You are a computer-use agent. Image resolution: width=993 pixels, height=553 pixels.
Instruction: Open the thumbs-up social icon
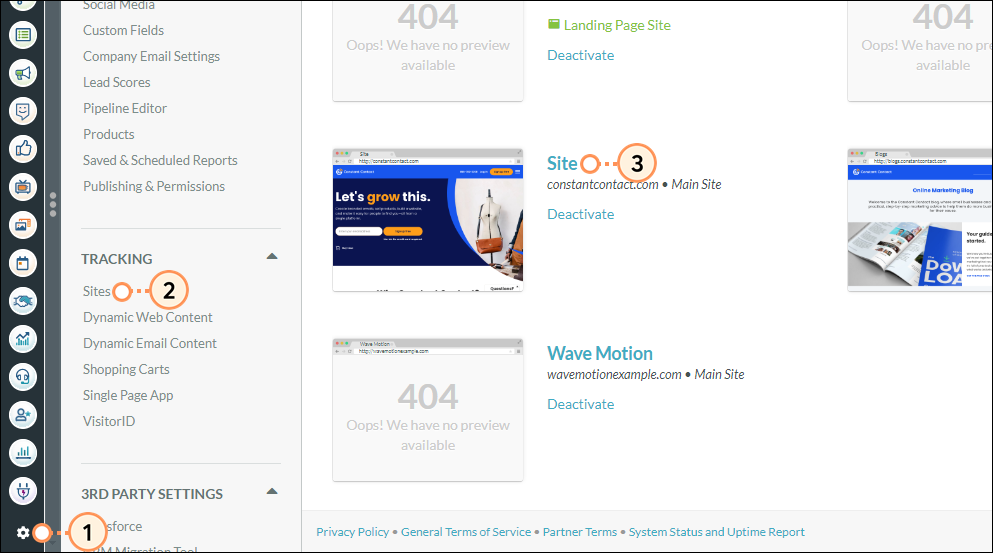click(x=23, y=149)
